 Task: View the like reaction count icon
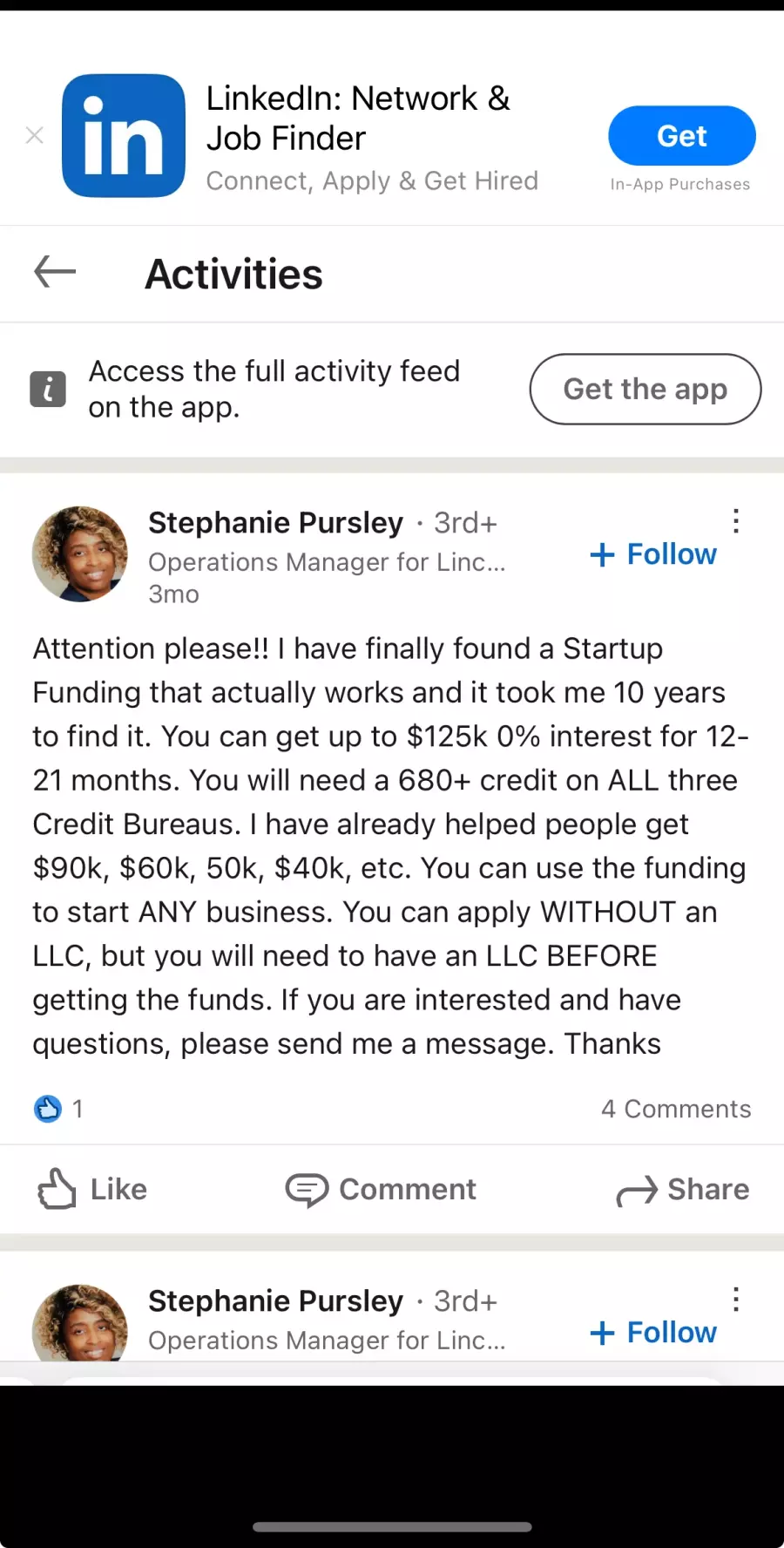click(x=48, y=1109)
